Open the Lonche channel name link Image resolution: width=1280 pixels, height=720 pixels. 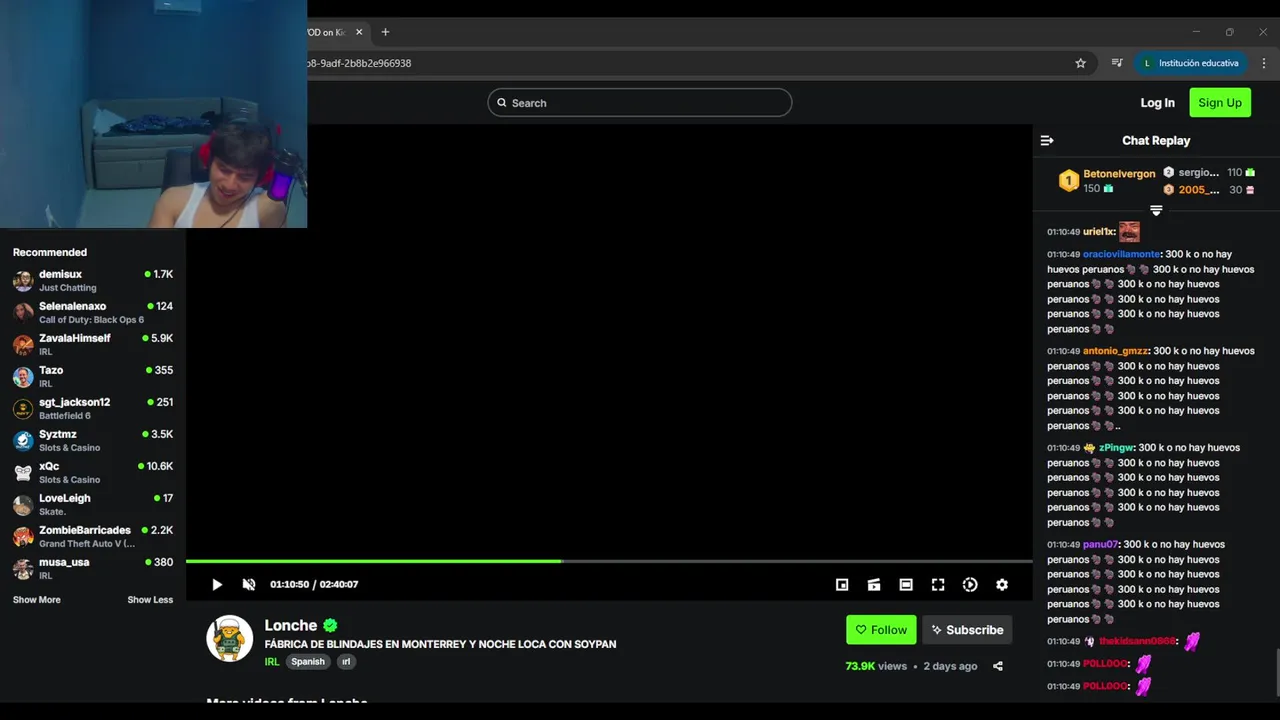(x=291, y=625)
